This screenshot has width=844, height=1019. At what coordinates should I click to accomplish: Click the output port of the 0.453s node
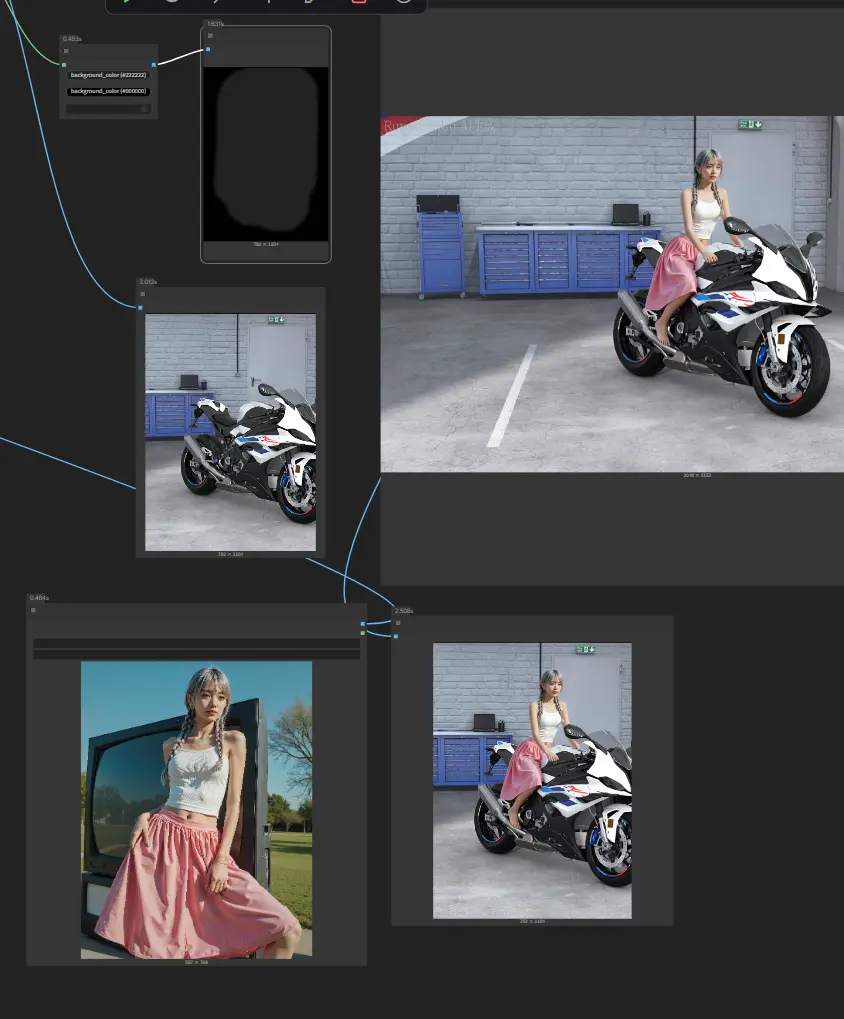pyautogui.click(x=154, y=64)
